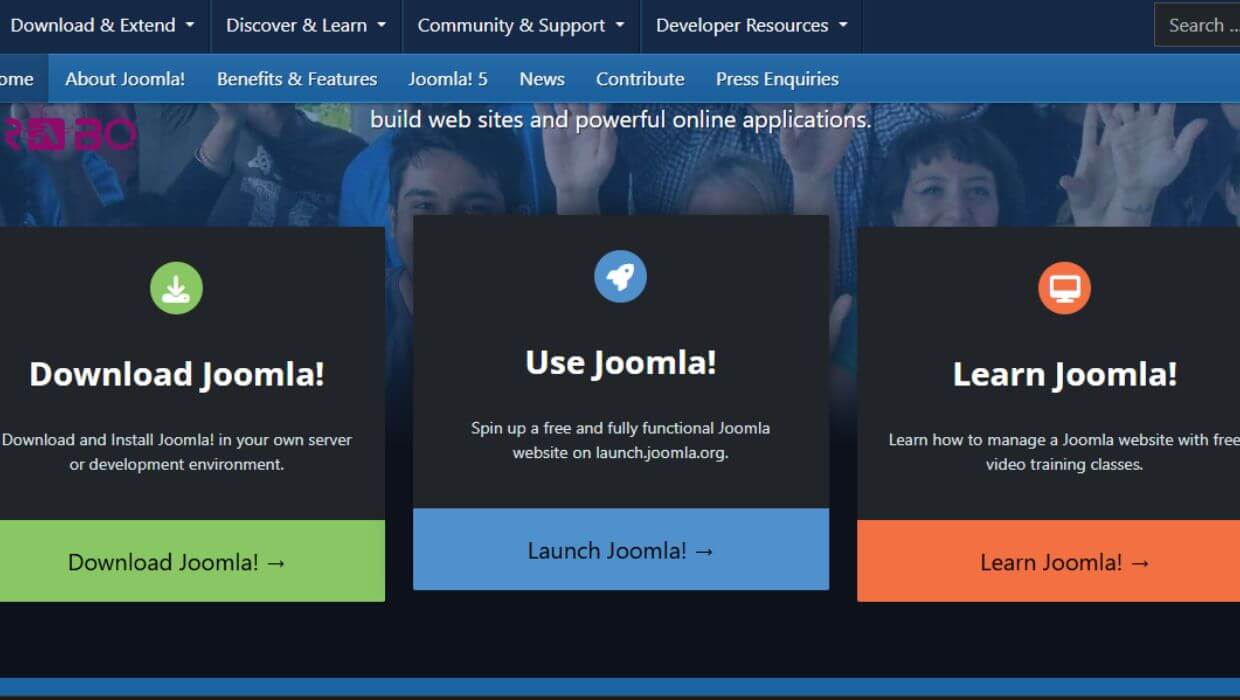Image resolution: width=1240 pixels, height=700 pixels.
Task: Select the Joomla! 5 menu item
Action: point(448,79)
